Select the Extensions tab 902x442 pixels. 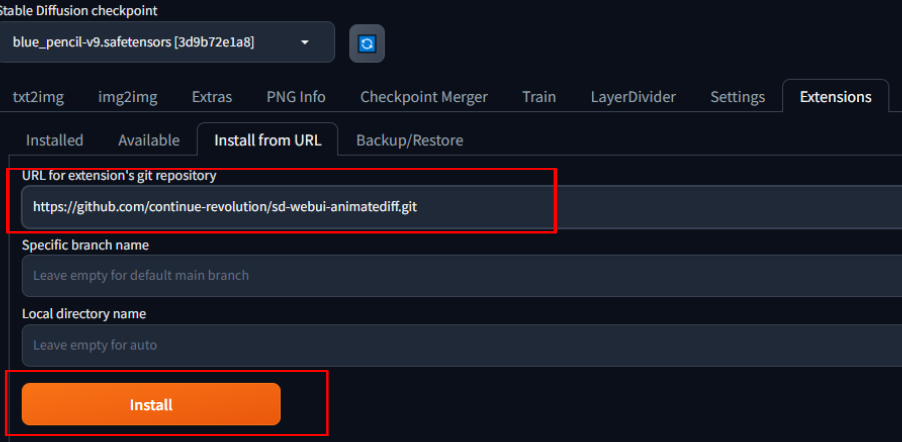point(835,97)
